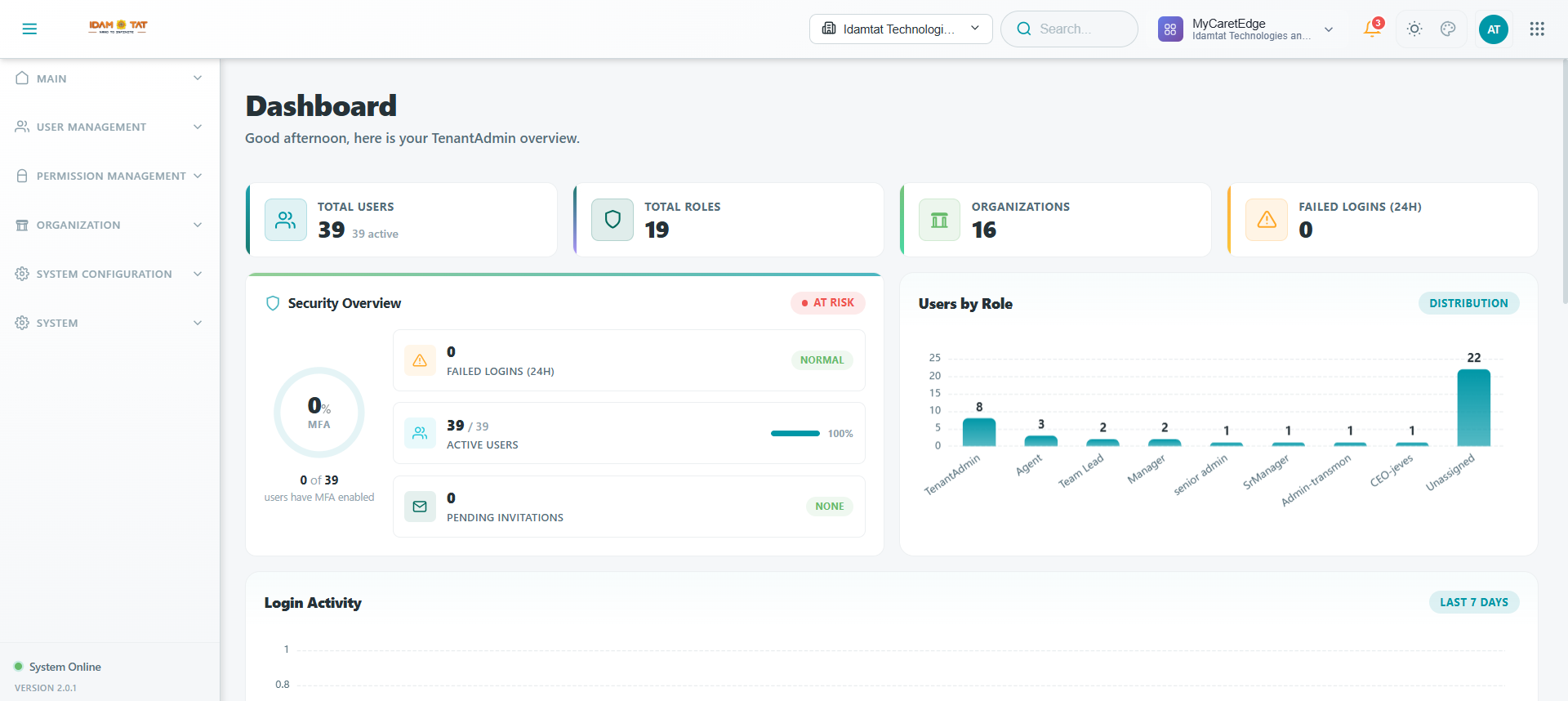Click the Active Users row people icon

point(420,433)
